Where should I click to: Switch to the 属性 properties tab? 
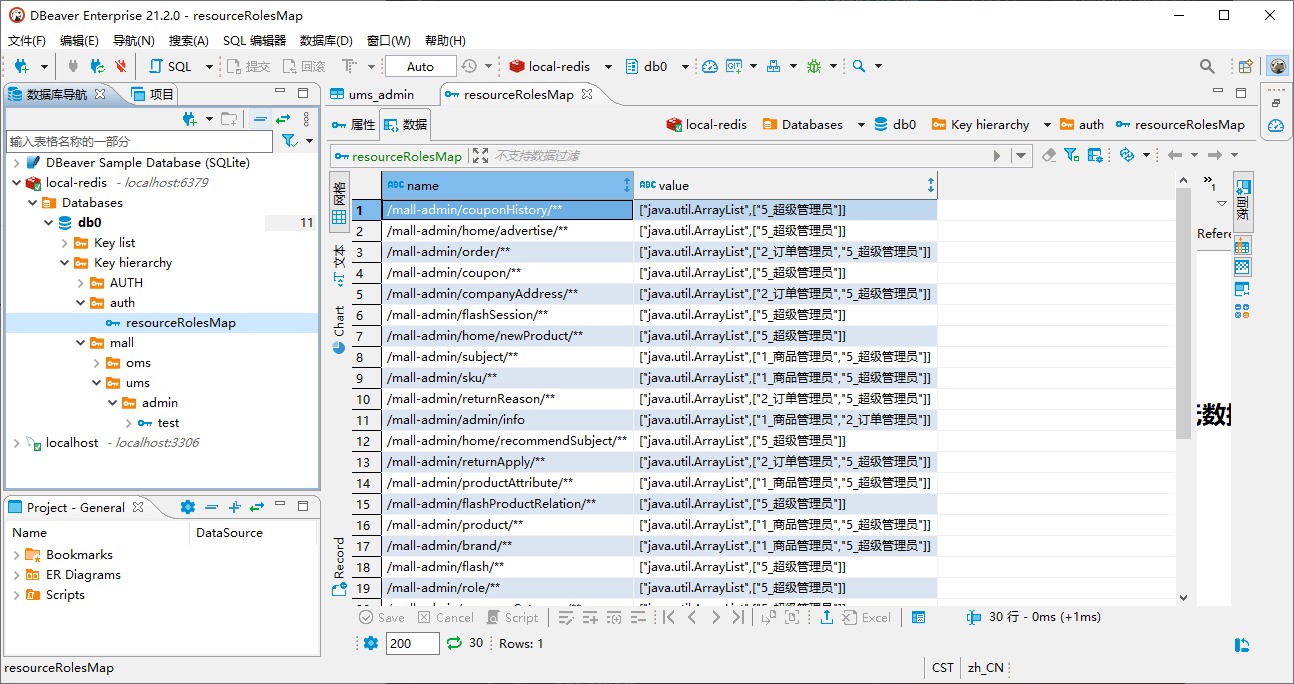pyautogui.click(x=353, y=125)
